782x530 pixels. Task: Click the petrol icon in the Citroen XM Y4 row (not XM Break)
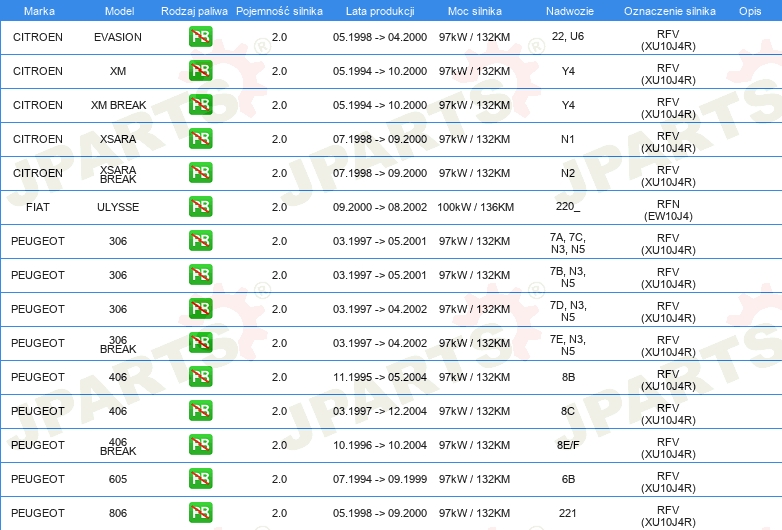(200, 71)
